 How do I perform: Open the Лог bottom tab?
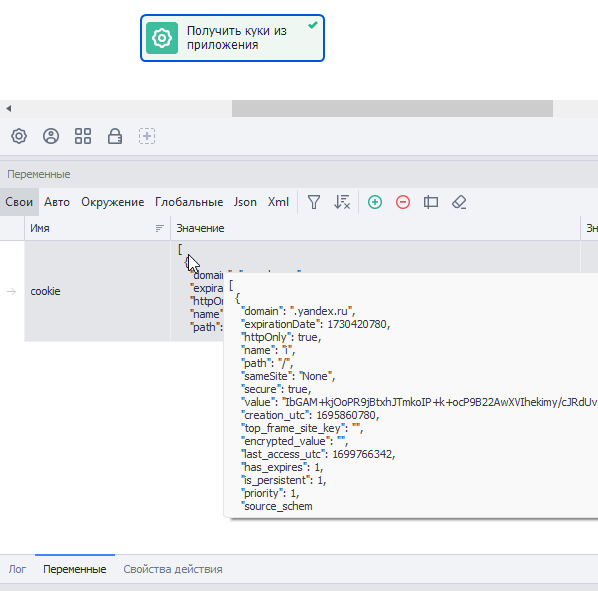[17, 569]
